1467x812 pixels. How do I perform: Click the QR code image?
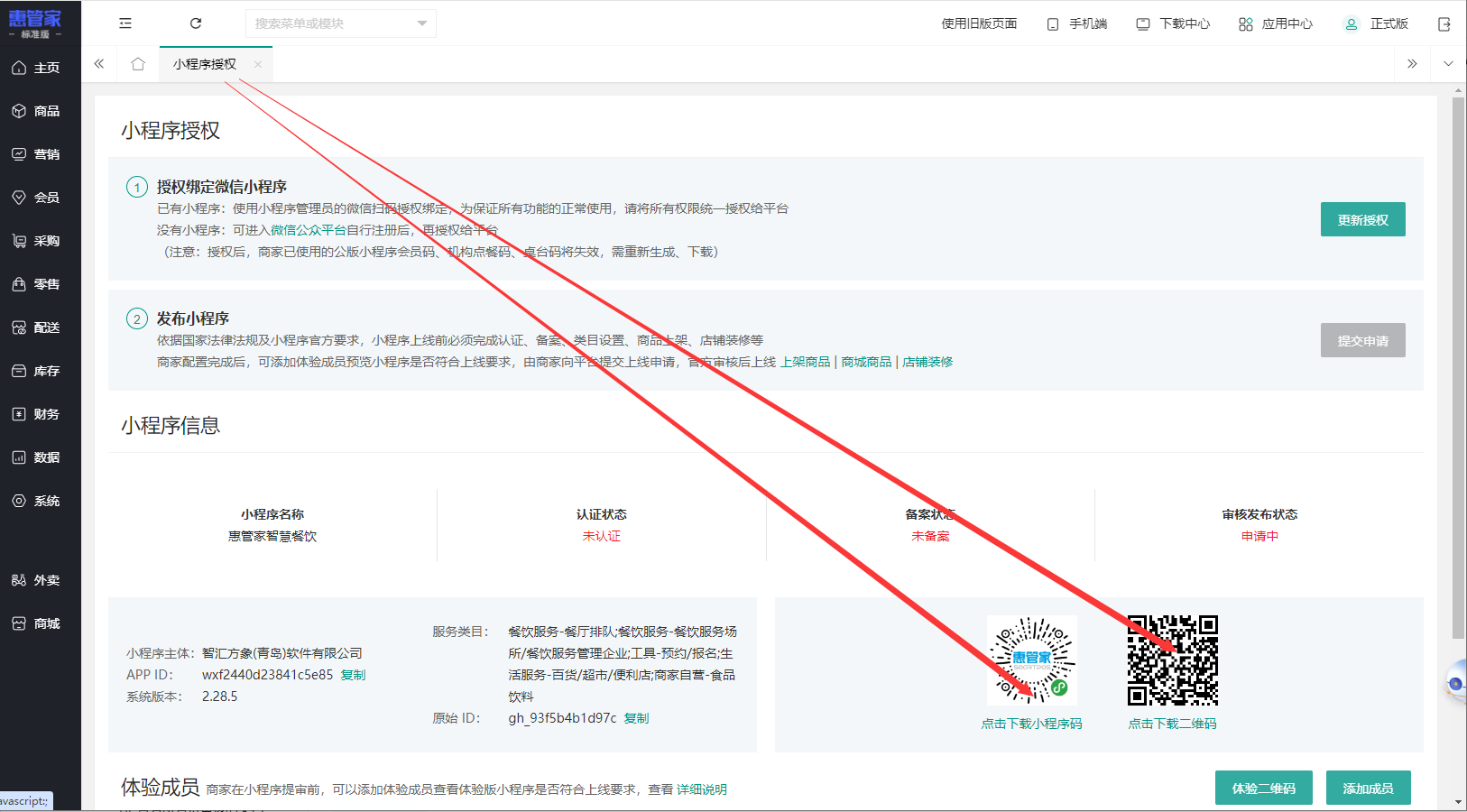click(x=1173, y=660)
